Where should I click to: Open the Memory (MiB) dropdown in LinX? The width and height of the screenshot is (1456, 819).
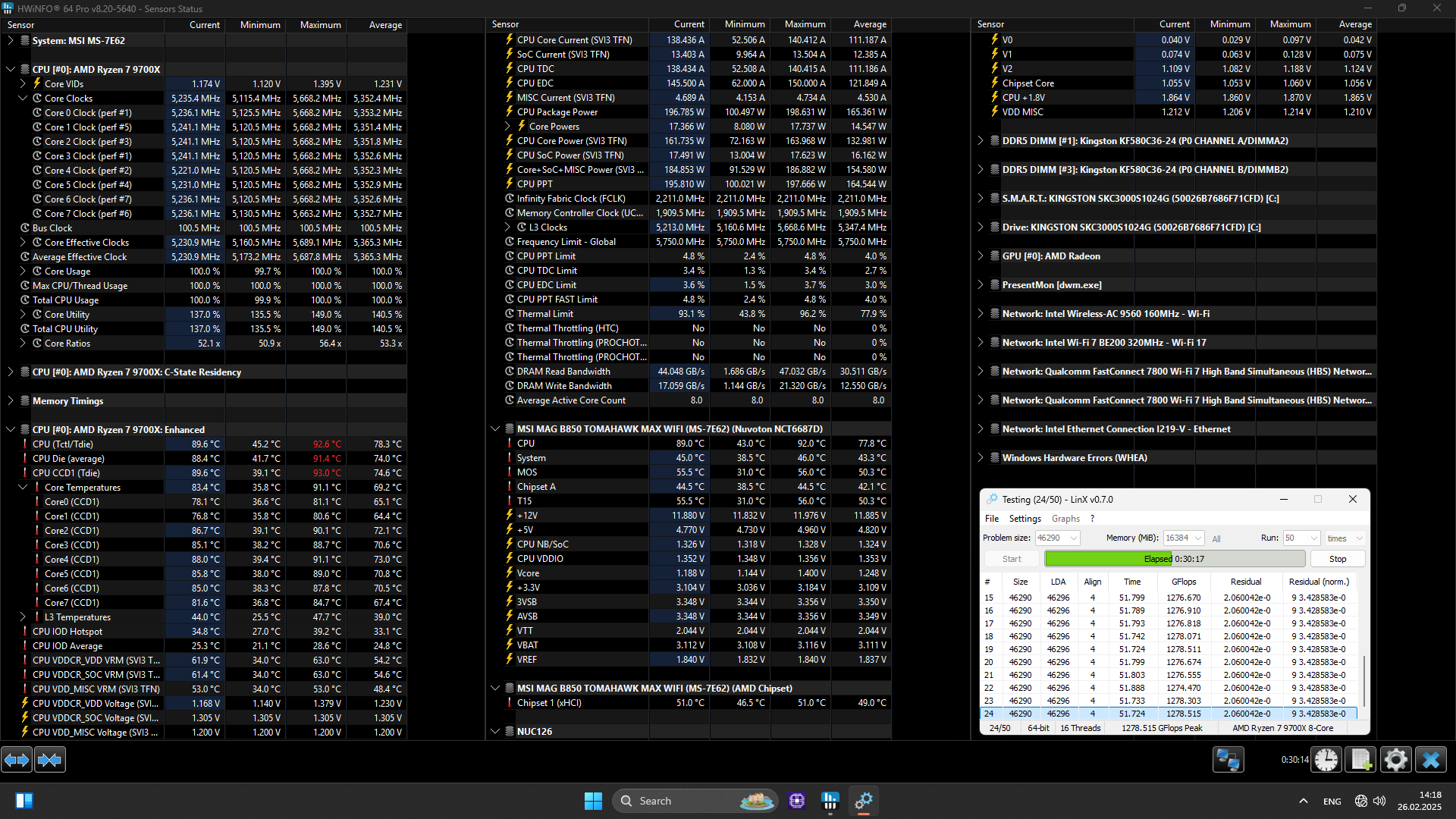click(x=1198, y=538)
